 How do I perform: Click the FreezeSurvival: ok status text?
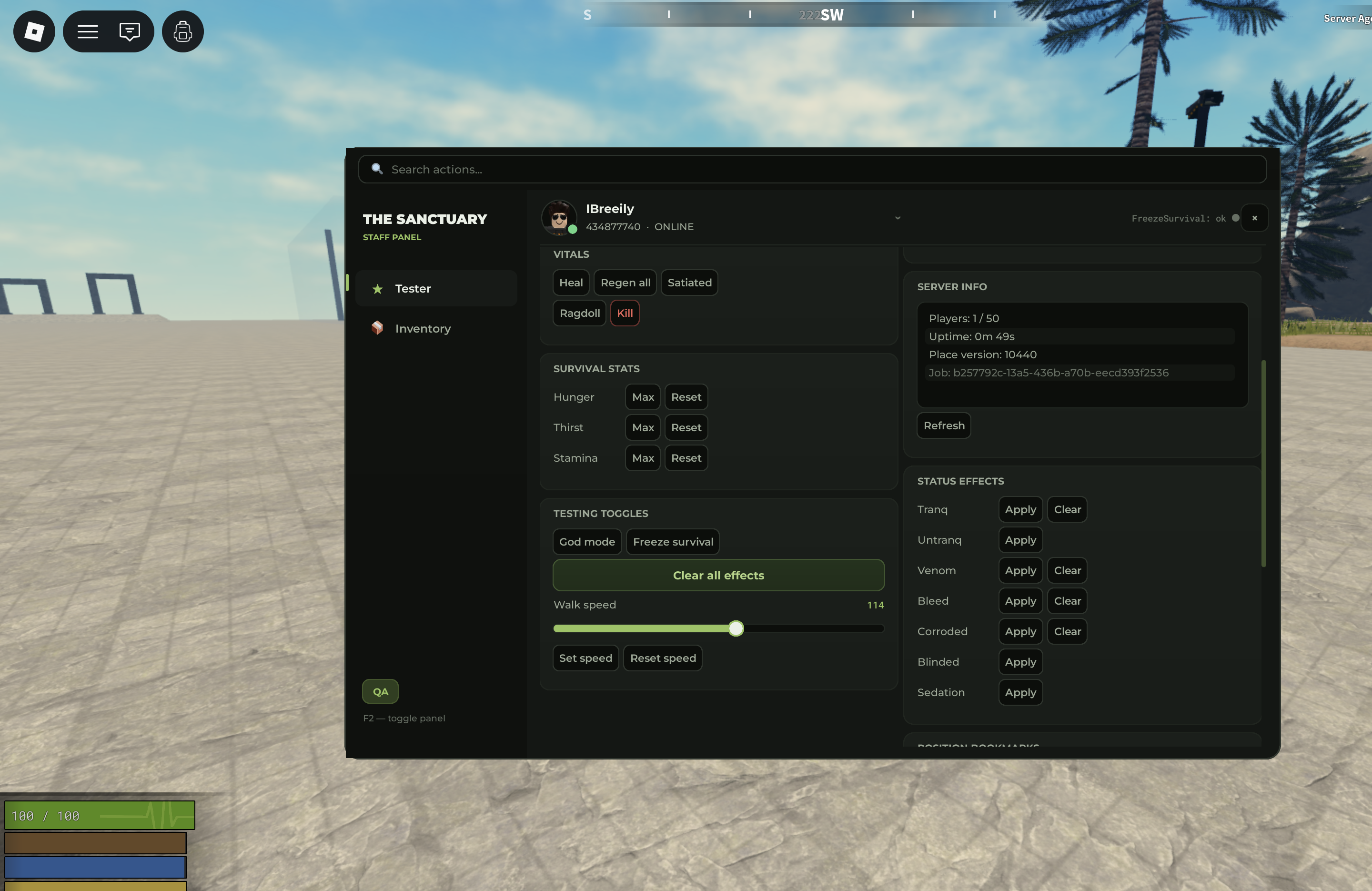tap(1178, 219)
